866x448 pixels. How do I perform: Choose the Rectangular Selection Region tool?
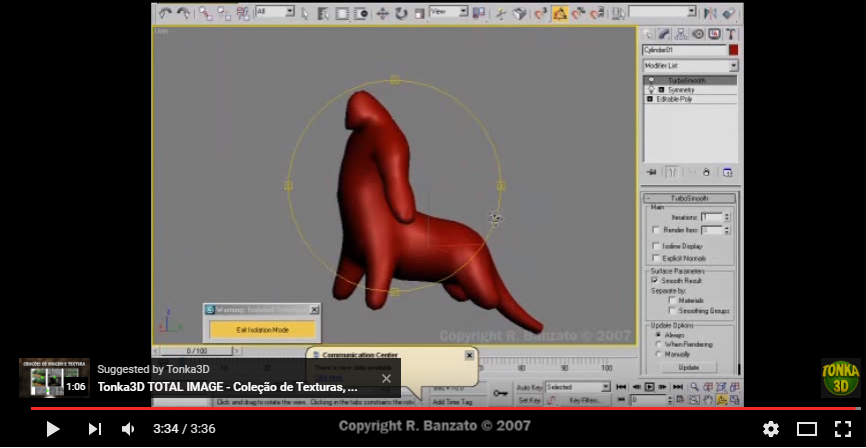pos(342,14)
